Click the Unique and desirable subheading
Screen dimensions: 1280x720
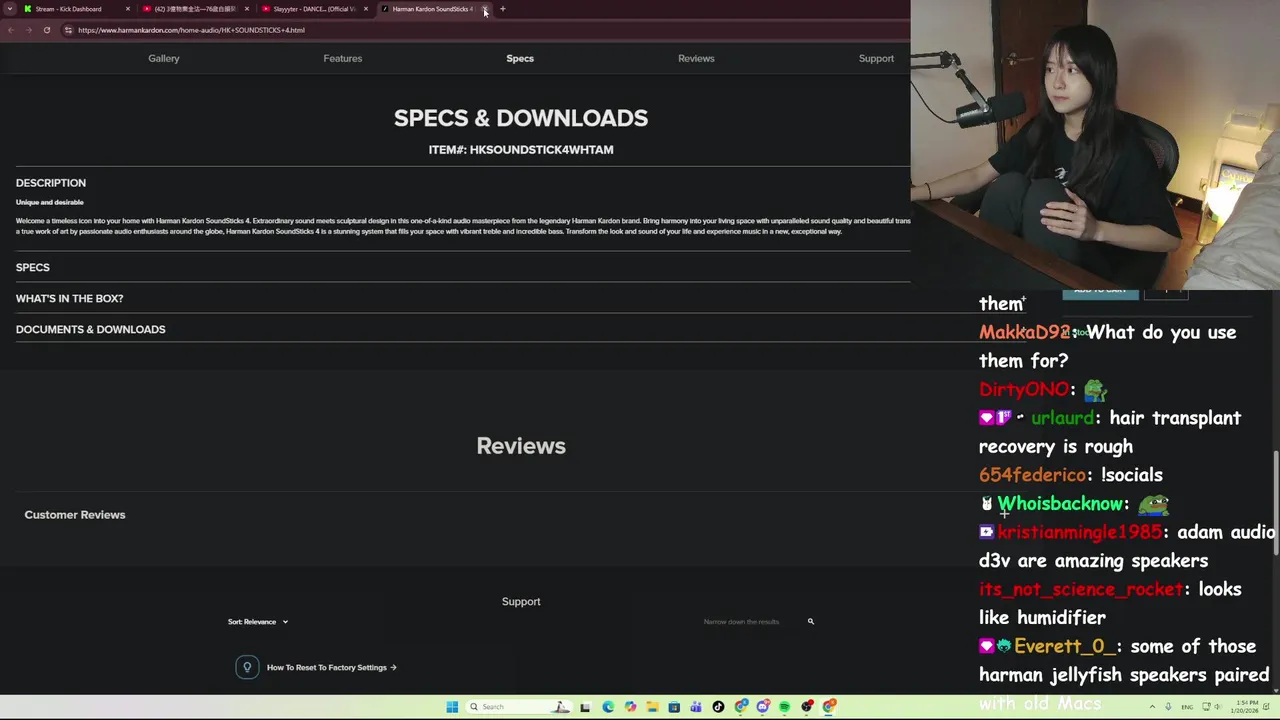(x=50, y=203)
